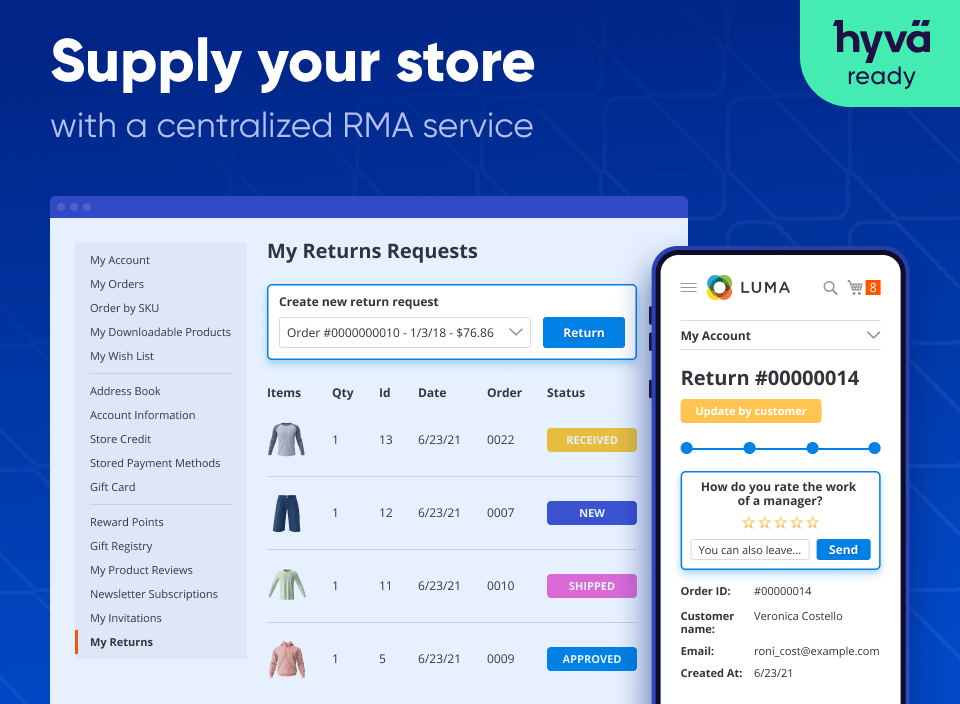Viewport: 960px width, 704px height.
Task: Click order number 0009
Action: coord(501,659)
